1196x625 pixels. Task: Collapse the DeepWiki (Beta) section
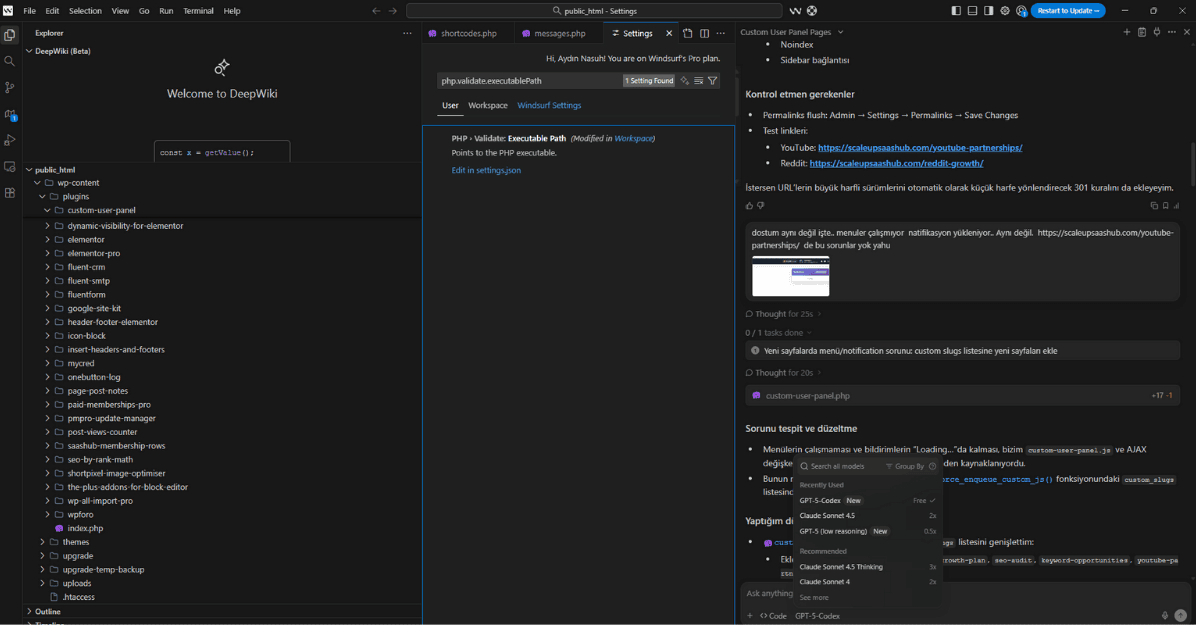click(28, 51)
